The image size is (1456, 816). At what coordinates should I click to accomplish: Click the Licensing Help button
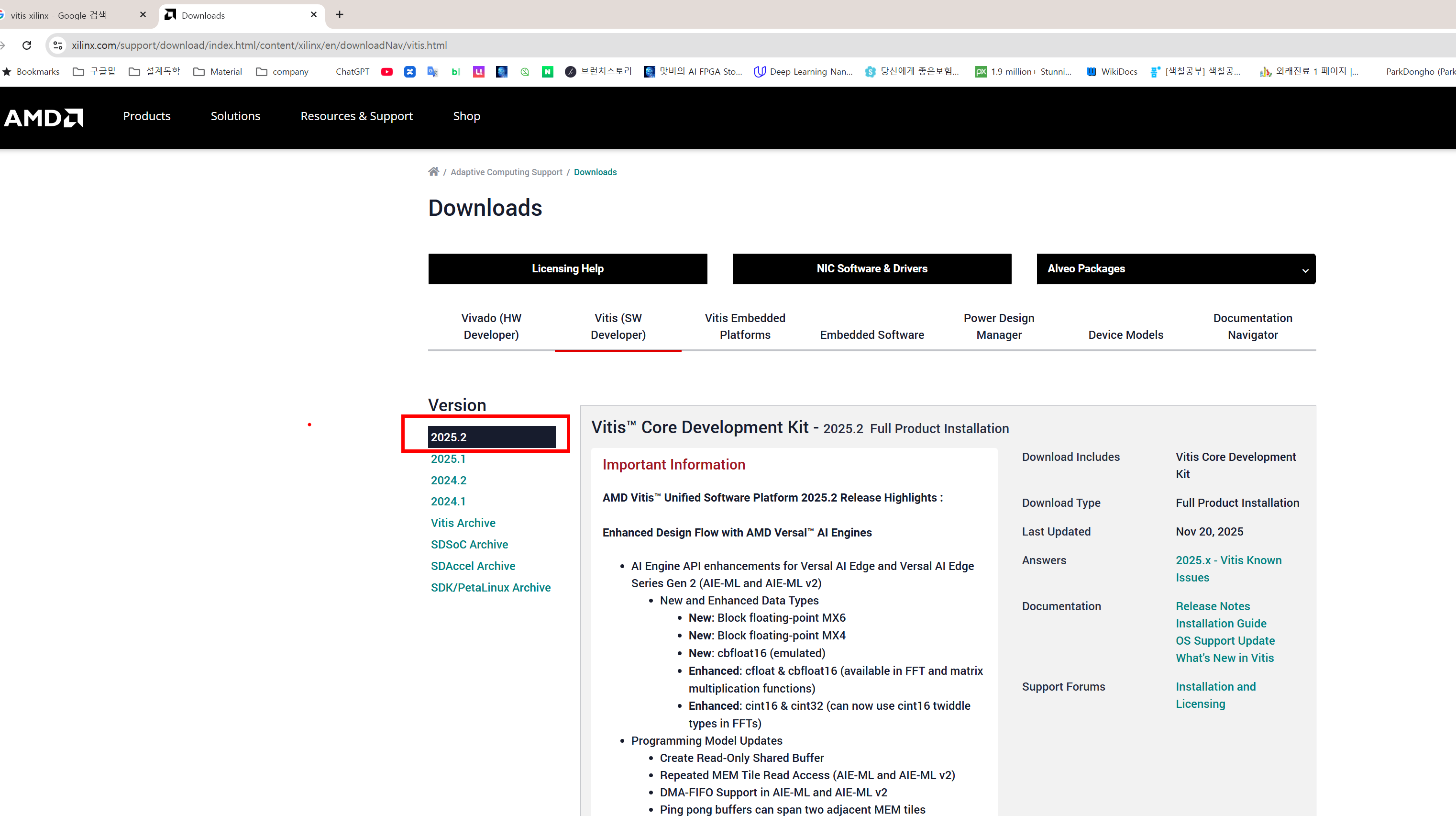[567, 268]
